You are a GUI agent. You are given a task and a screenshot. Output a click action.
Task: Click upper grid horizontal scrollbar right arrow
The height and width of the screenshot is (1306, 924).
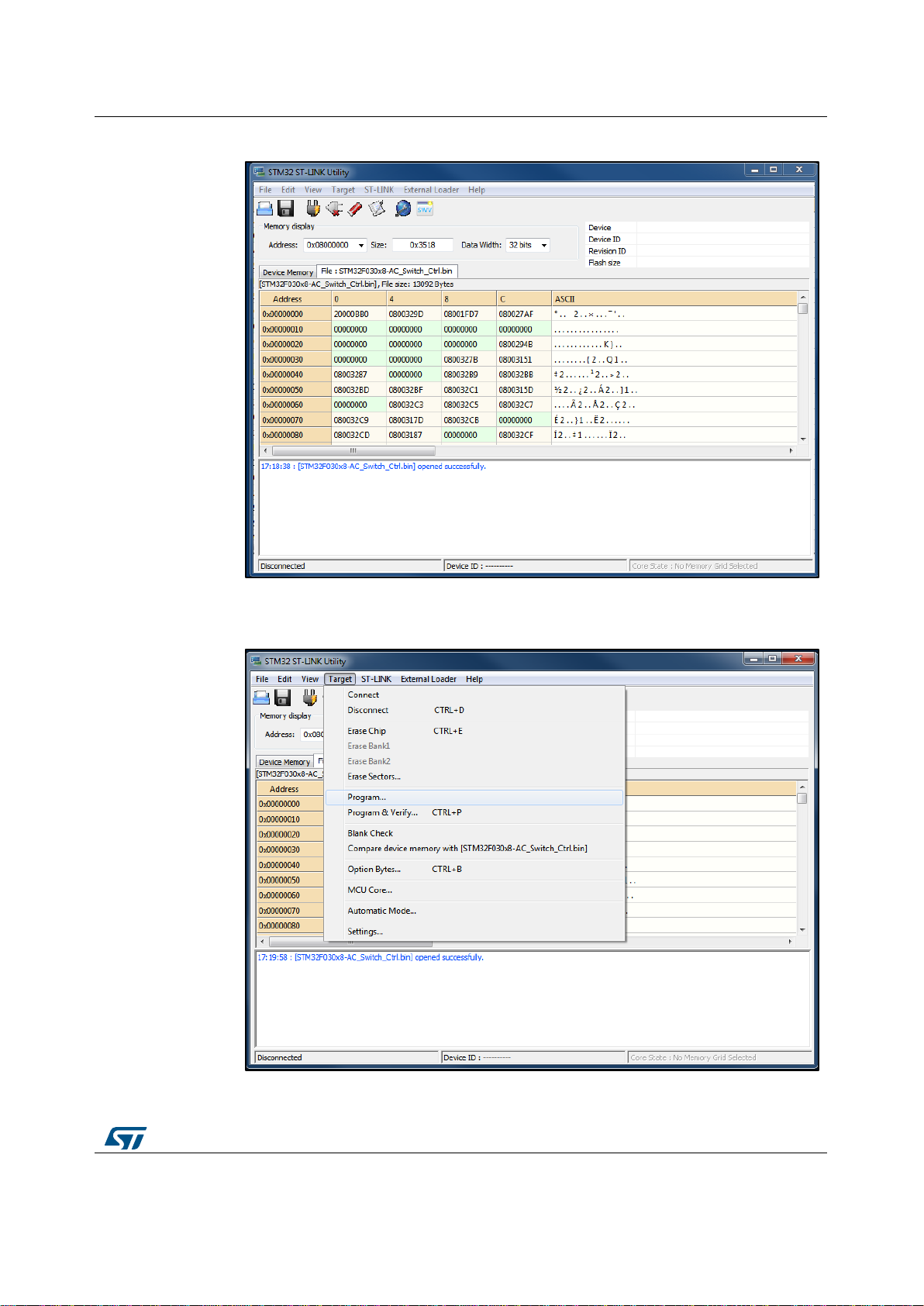[791, 450]
